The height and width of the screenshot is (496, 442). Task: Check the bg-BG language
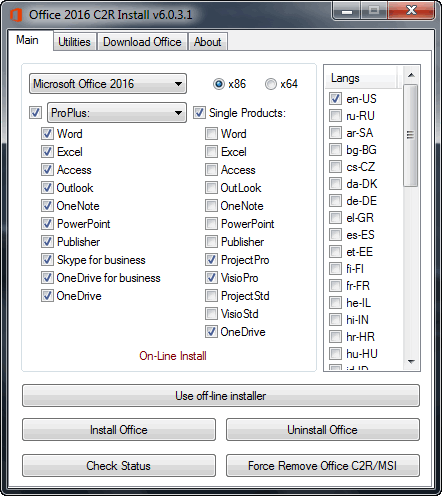coord(335,150)
